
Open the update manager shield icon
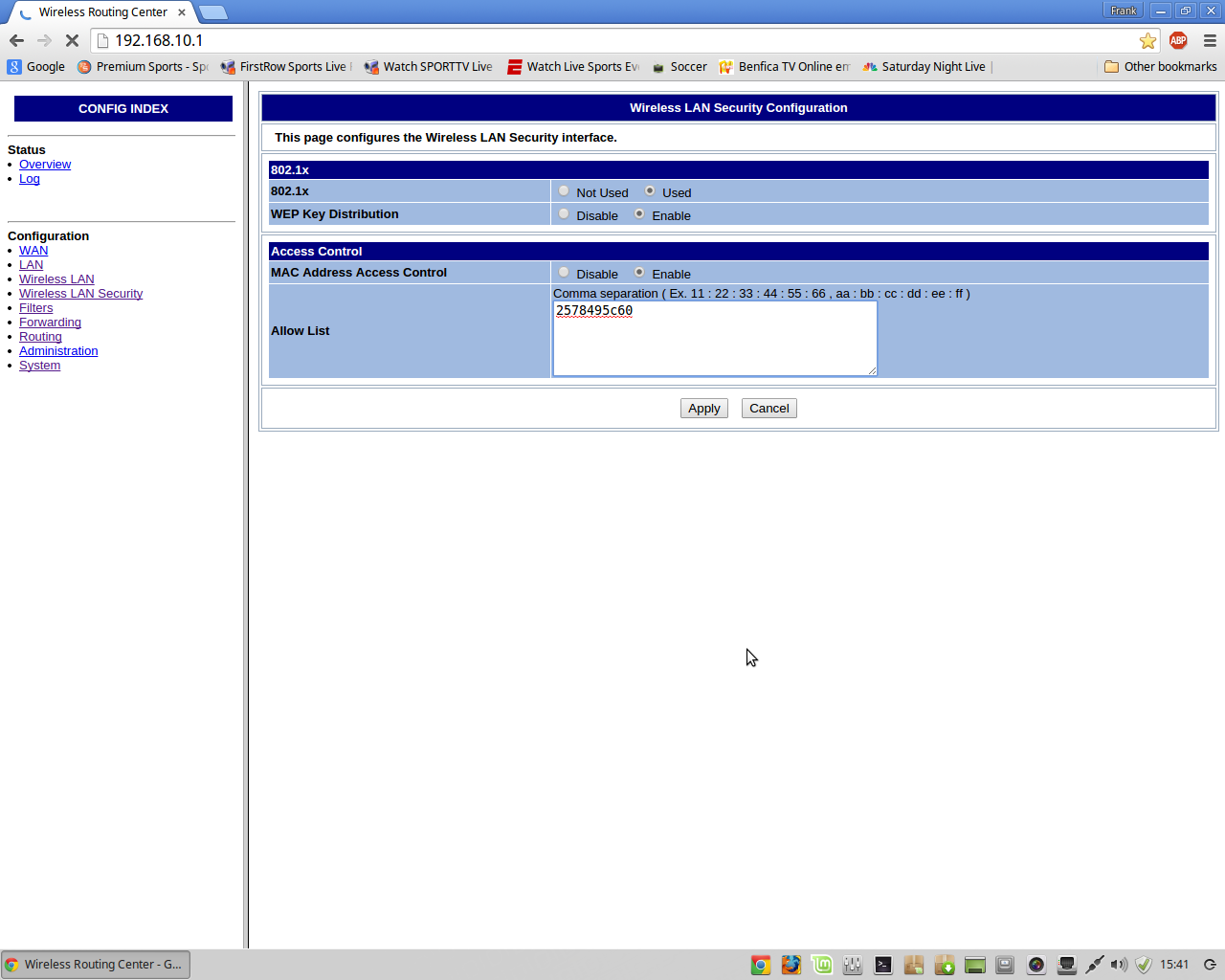pos(1144,965)
